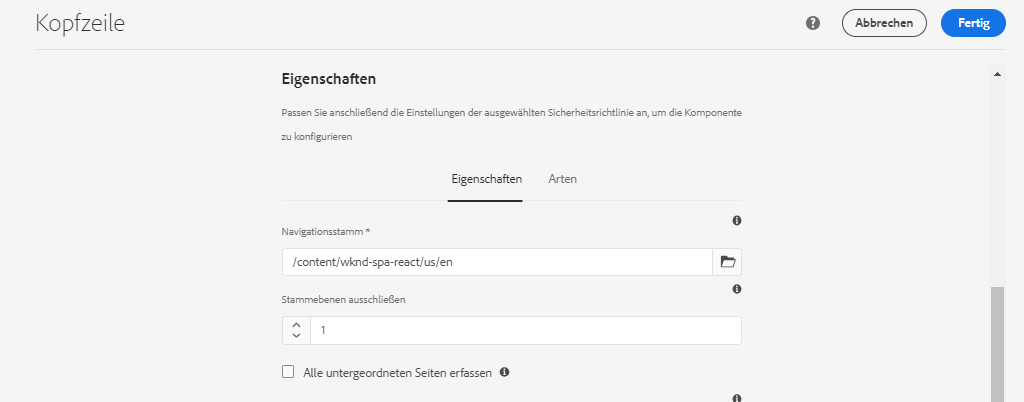Click the Kopfzeile dialog title
1024x402 pixels.
point(80,24)
